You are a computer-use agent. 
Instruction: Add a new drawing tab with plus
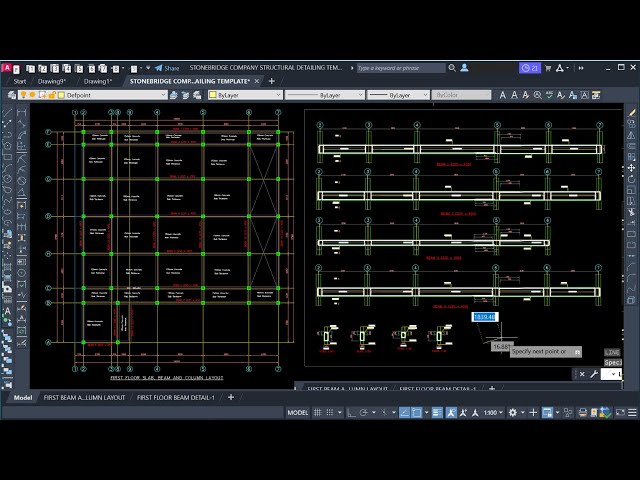pos(271,81)
